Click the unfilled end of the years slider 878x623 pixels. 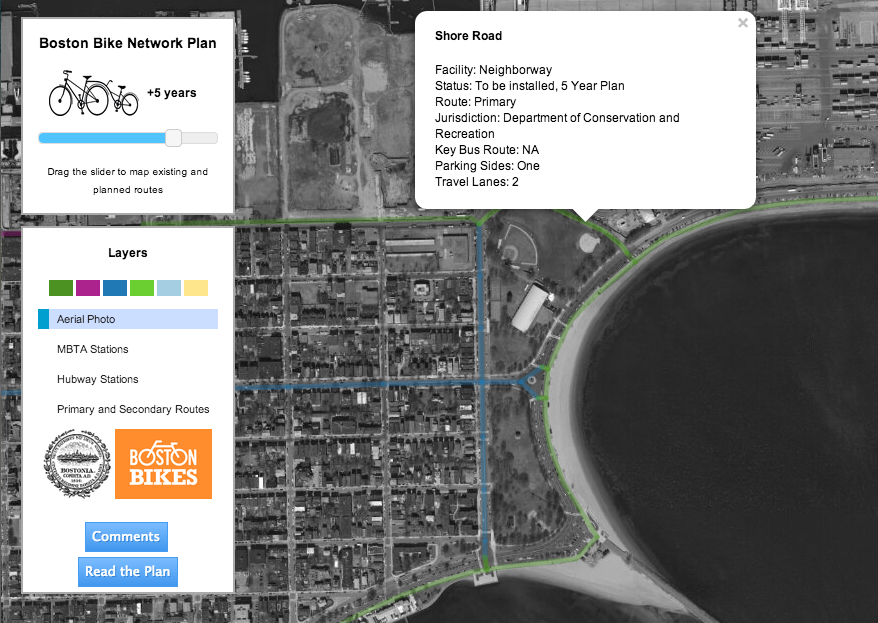[x=200, y=138]
